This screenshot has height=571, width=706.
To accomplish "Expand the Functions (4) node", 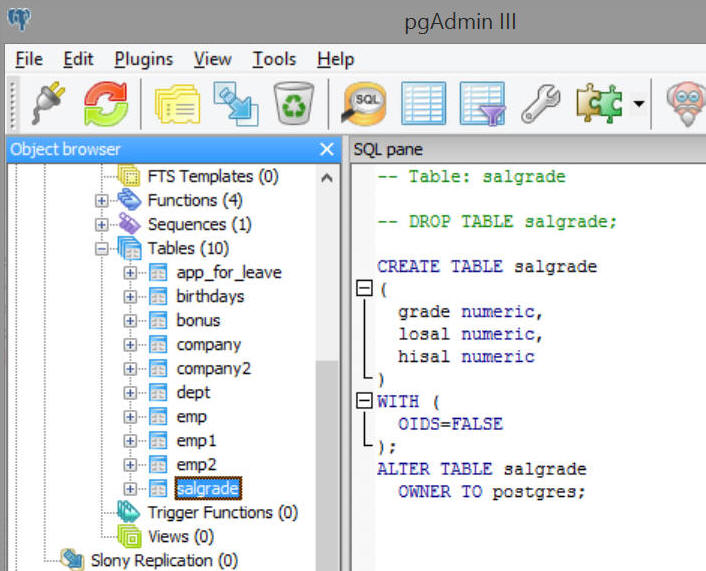I will pos(102,200).
